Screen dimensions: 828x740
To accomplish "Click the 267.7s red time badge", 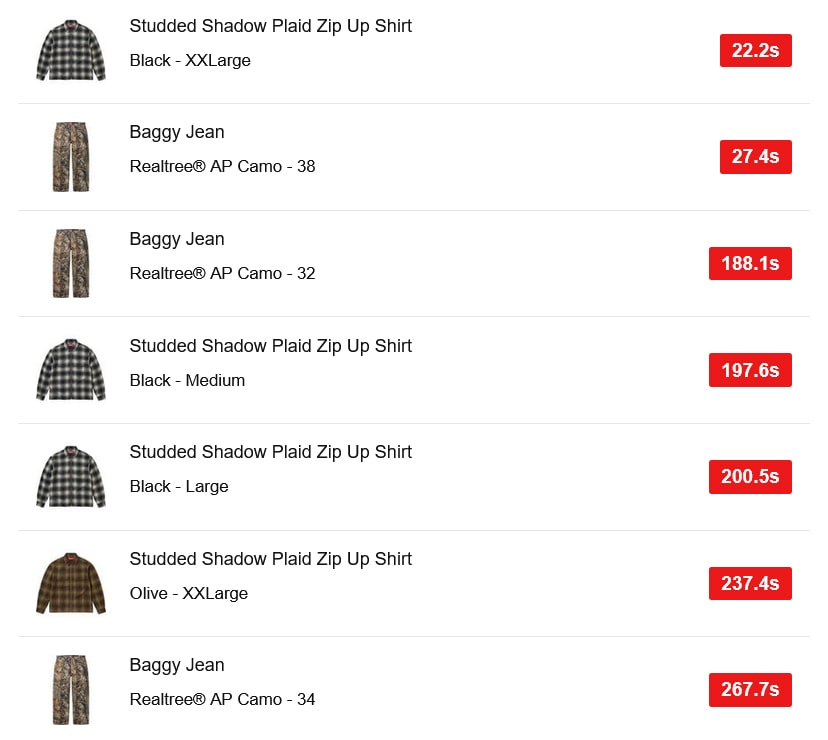I will click(750, 689).
